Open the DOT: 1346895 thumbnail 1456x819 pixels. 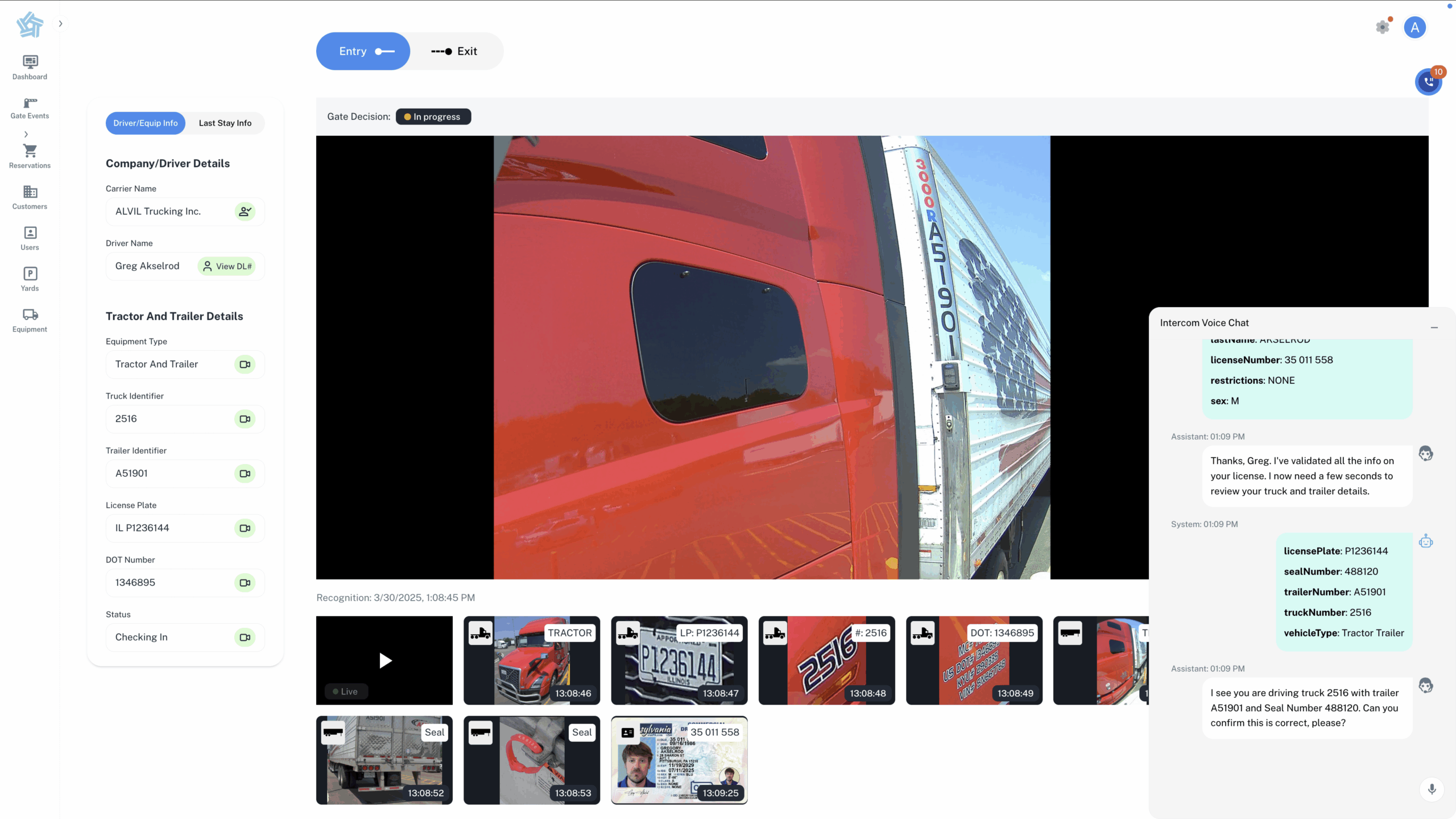974,660
